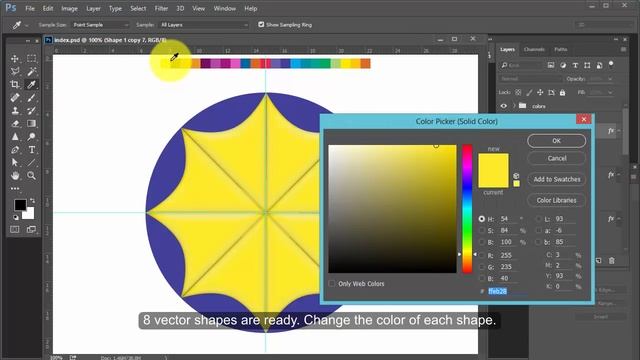This screenshot has width=640, height=360.
Task: Open the Fill dropdown arrow
Action: click(610, 93)
